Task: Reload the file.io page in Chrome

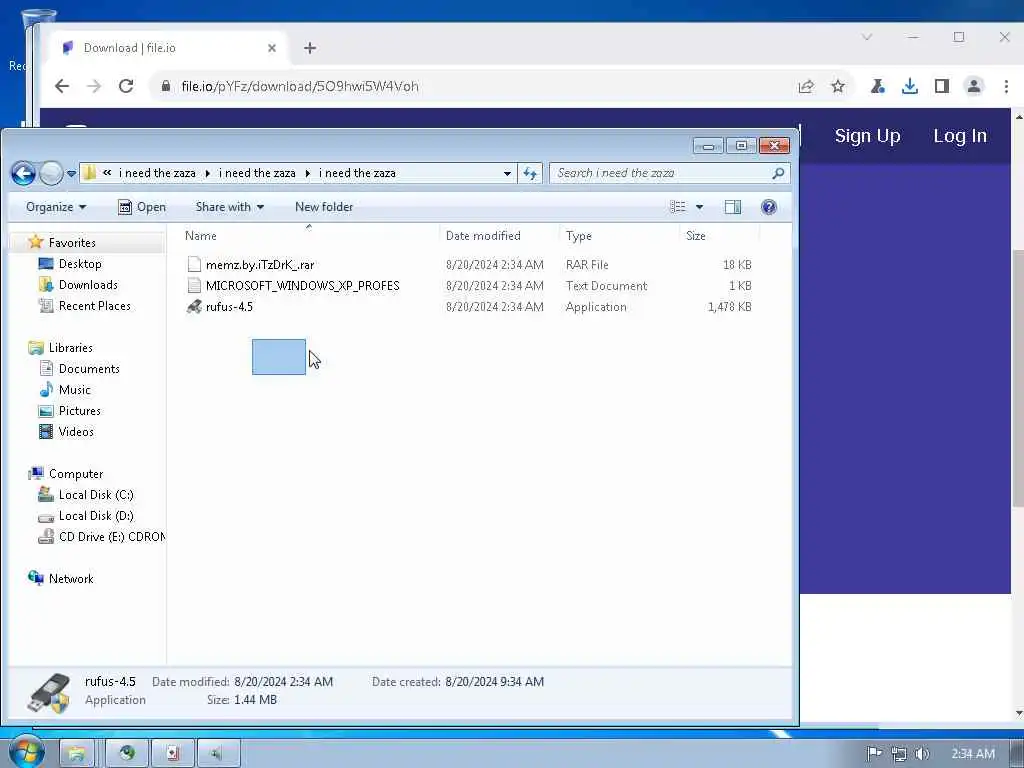Action: 126,86
